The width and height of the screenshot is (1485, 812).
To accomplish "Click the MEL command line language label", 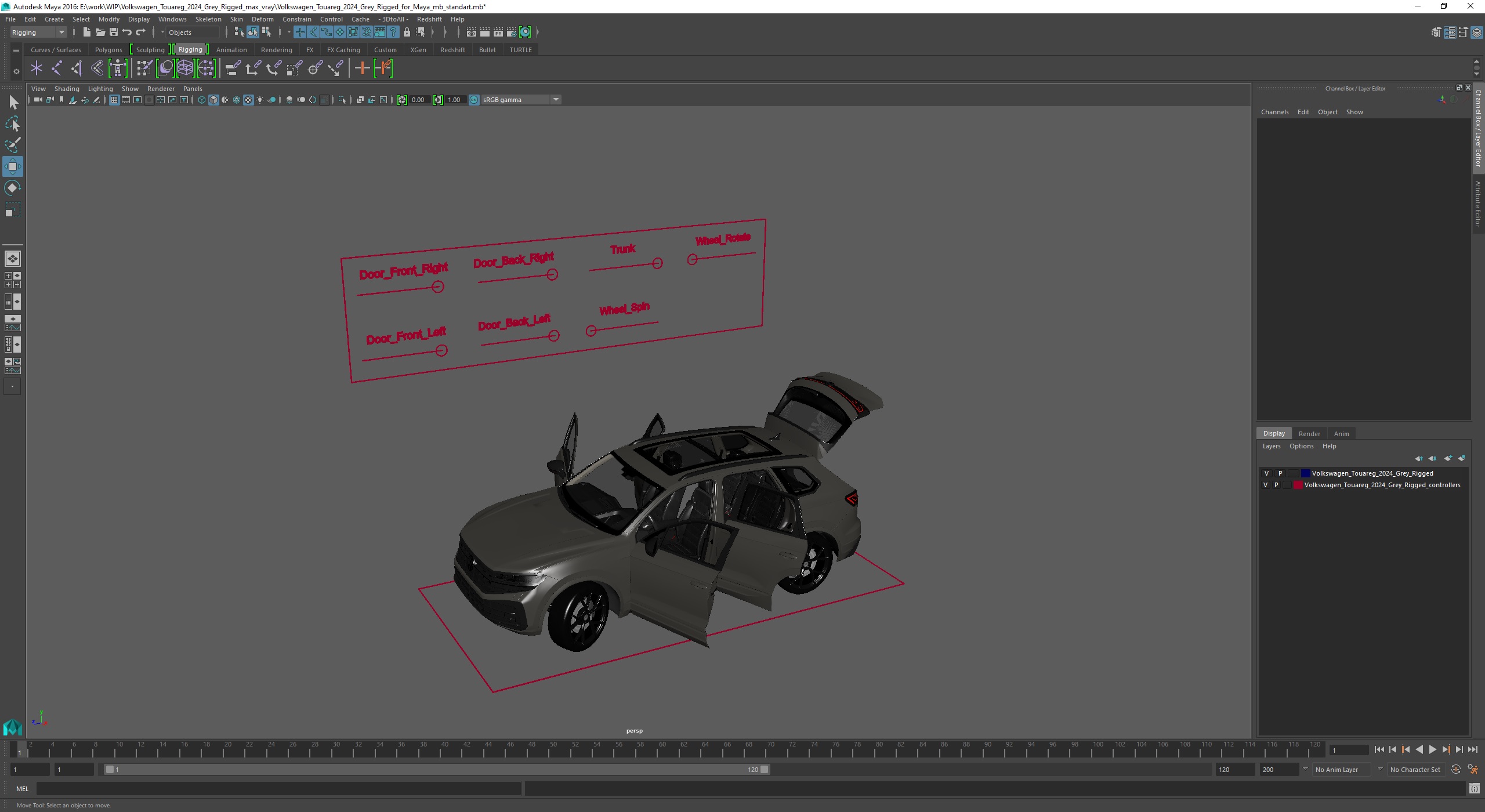I will (22, 789).
